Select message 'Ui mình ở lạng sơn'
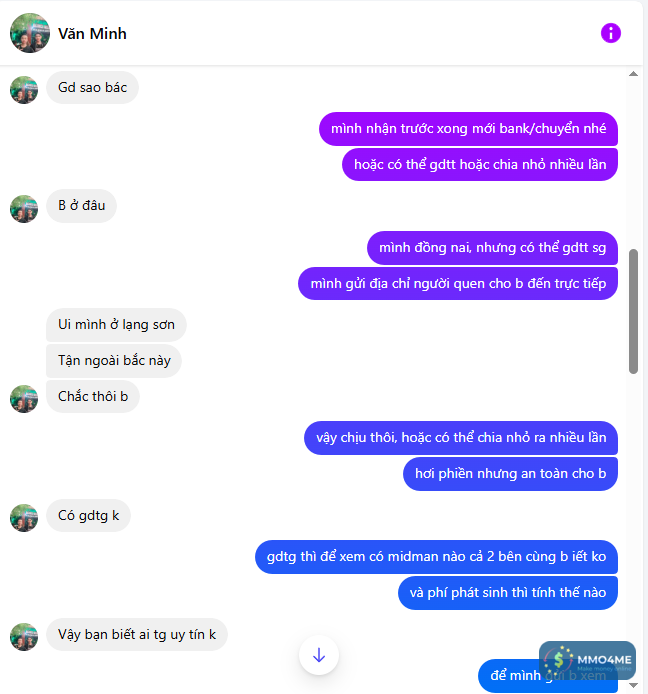 tap(116, 324)
